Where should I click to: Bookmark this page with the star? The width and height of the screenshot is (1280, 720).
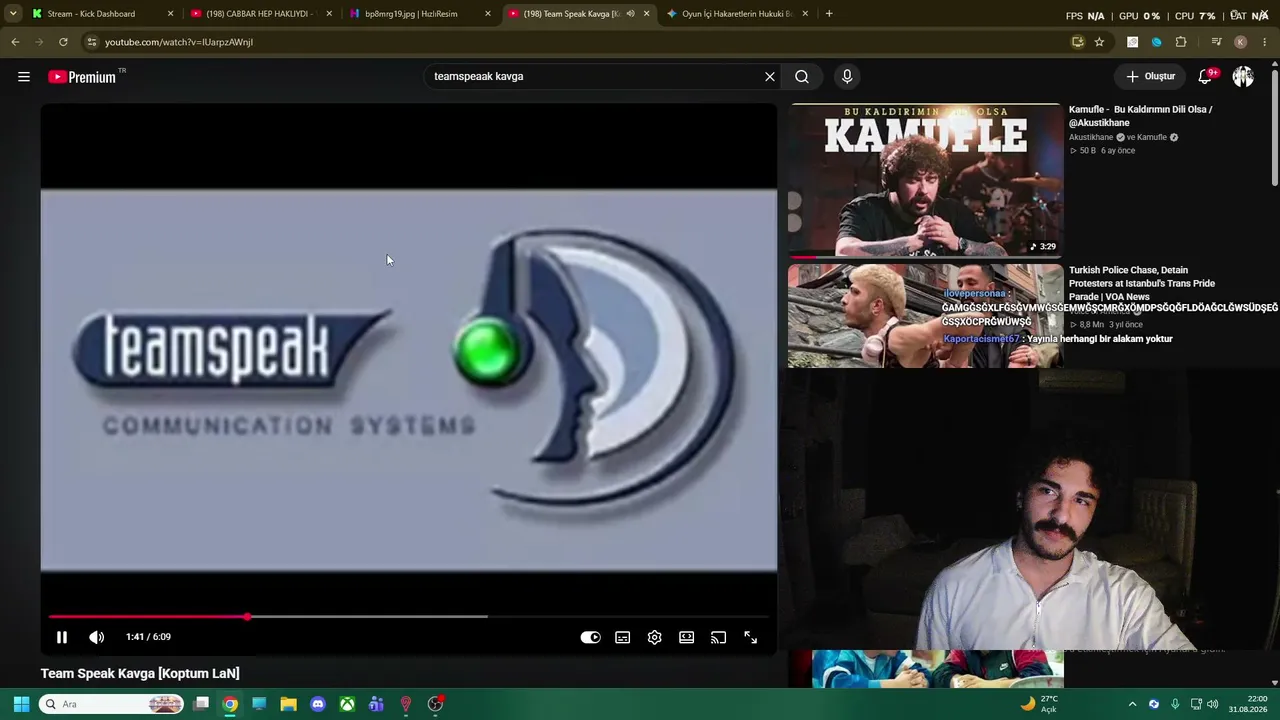[1099, 42]
